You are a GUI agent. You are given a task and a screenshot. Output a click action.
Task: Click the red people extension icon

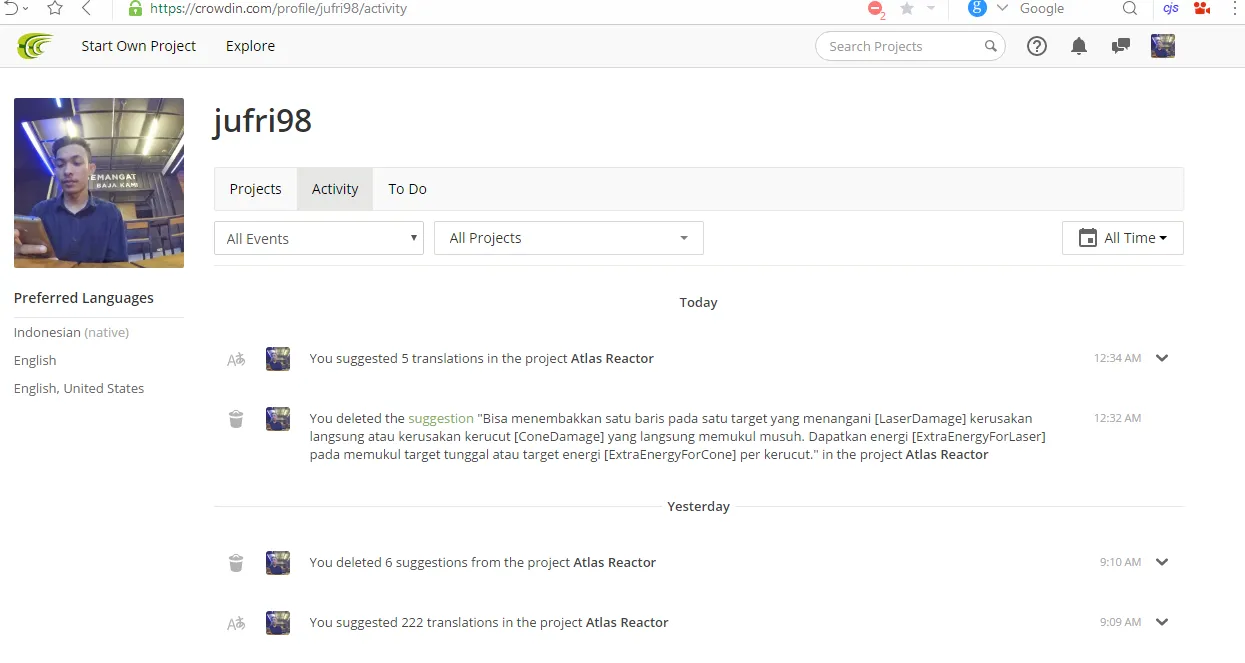point(1201,8)
